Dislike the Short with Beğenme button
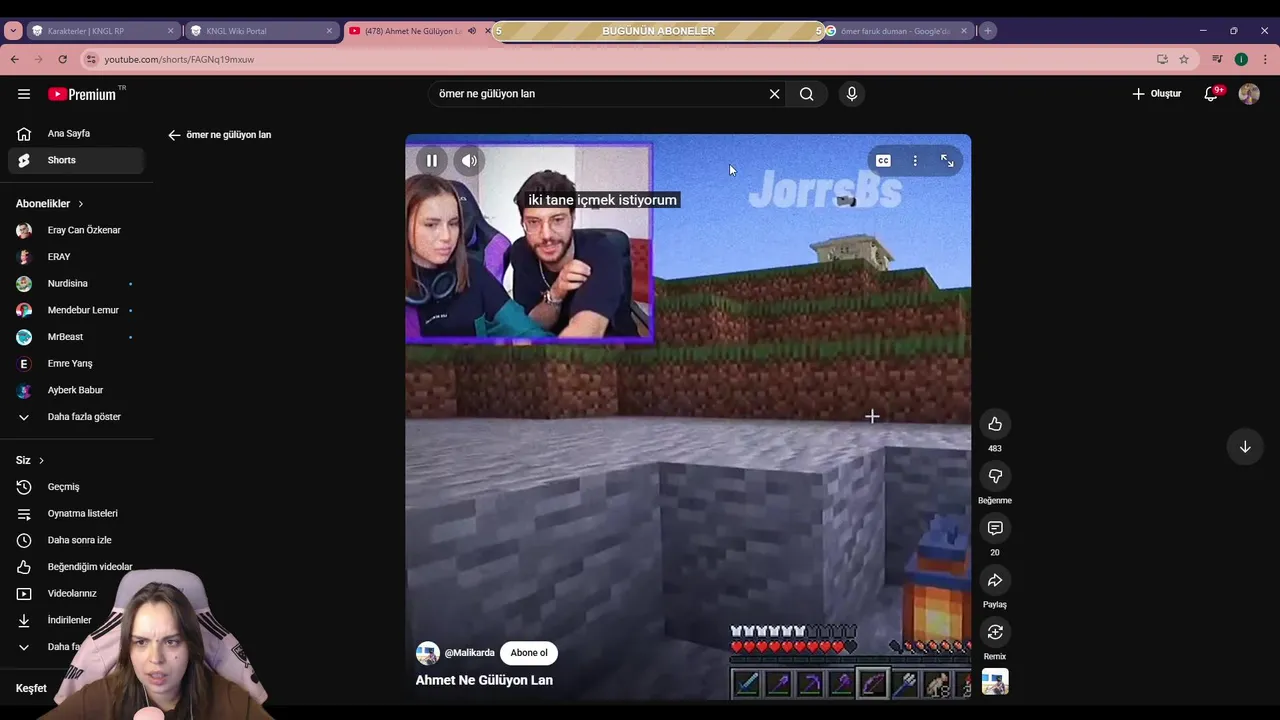Image resolution: width=1280 pixels, height=720 pixels. (995, 476)
